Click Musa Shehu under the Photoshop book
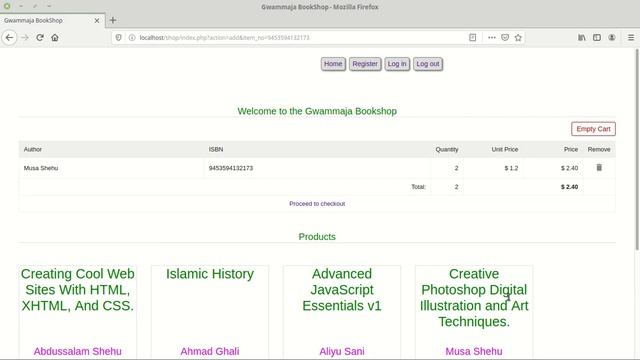This screenshot has height=360, width=640. coord(474,351)
